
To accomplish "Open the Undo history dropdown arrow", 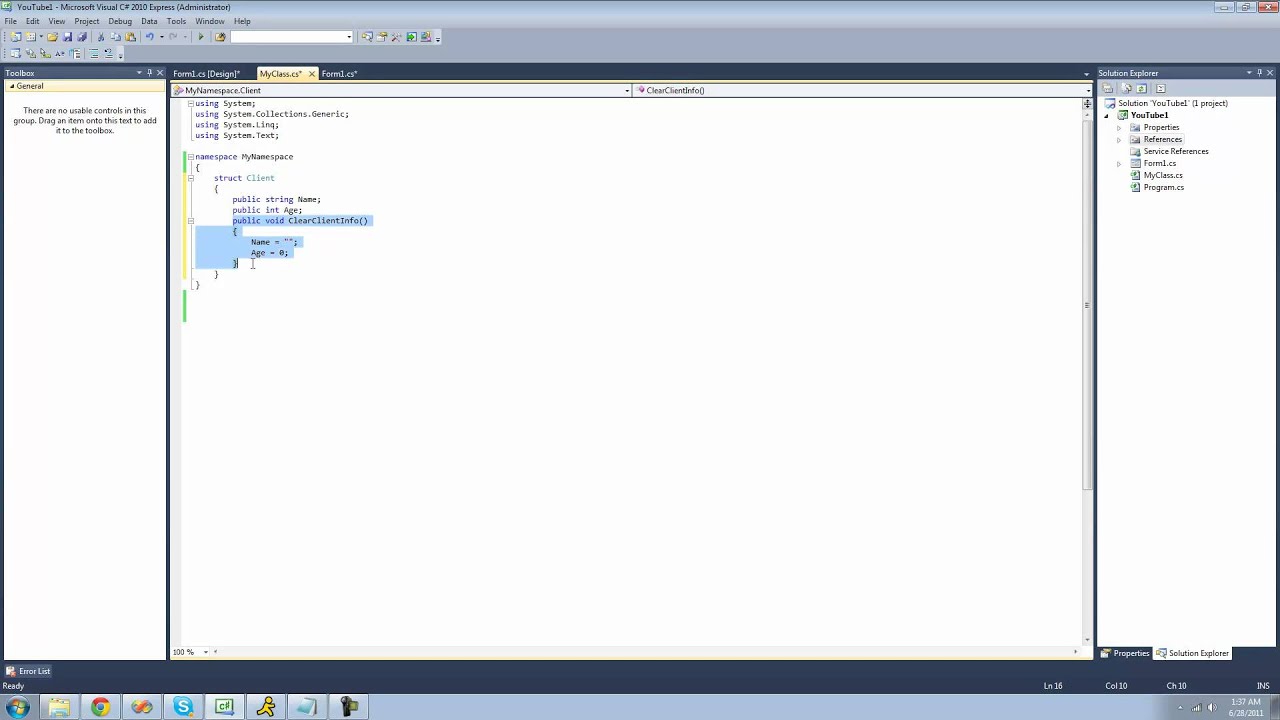I will point(161,37).
